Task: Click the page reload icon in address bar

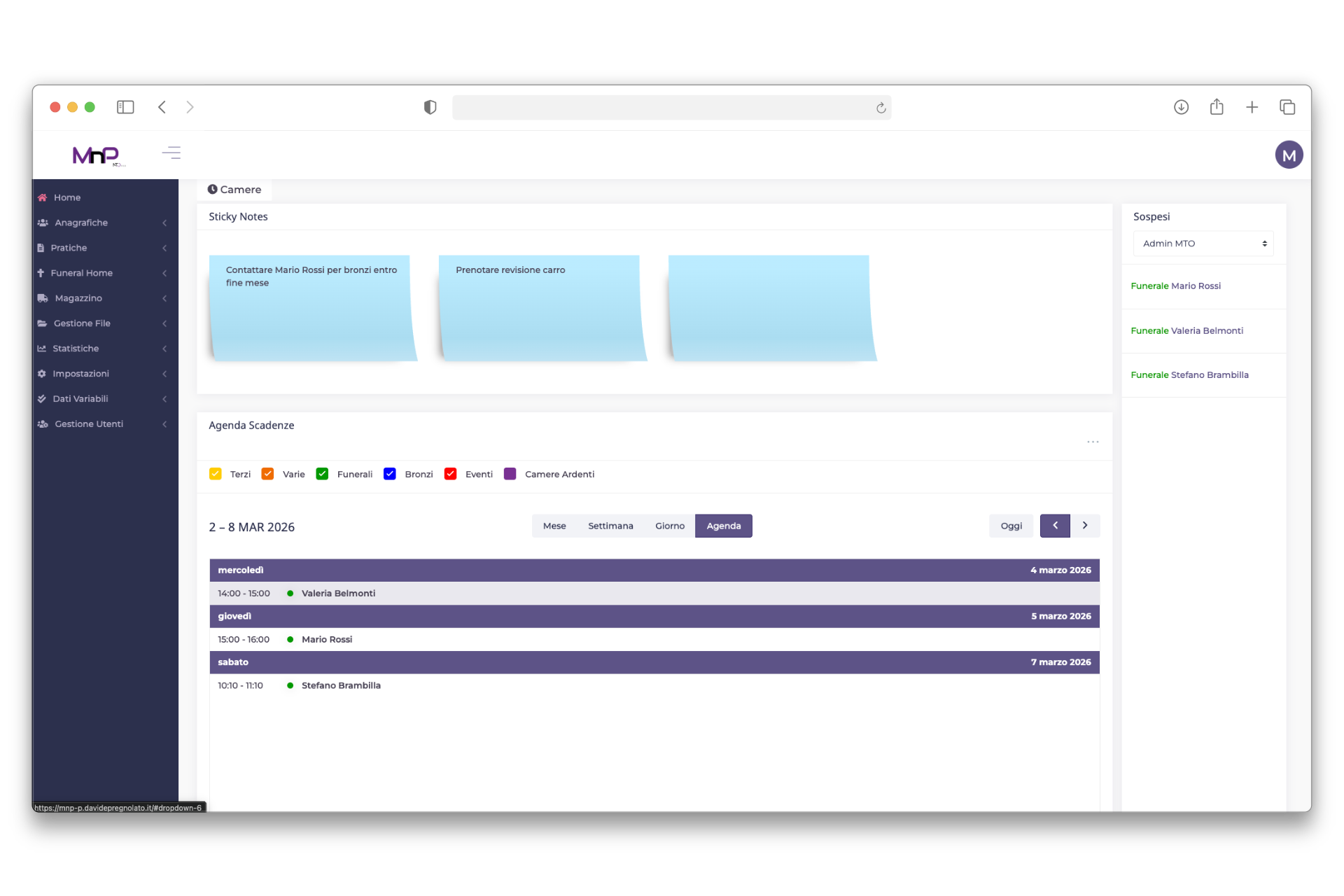Action: 881,108
